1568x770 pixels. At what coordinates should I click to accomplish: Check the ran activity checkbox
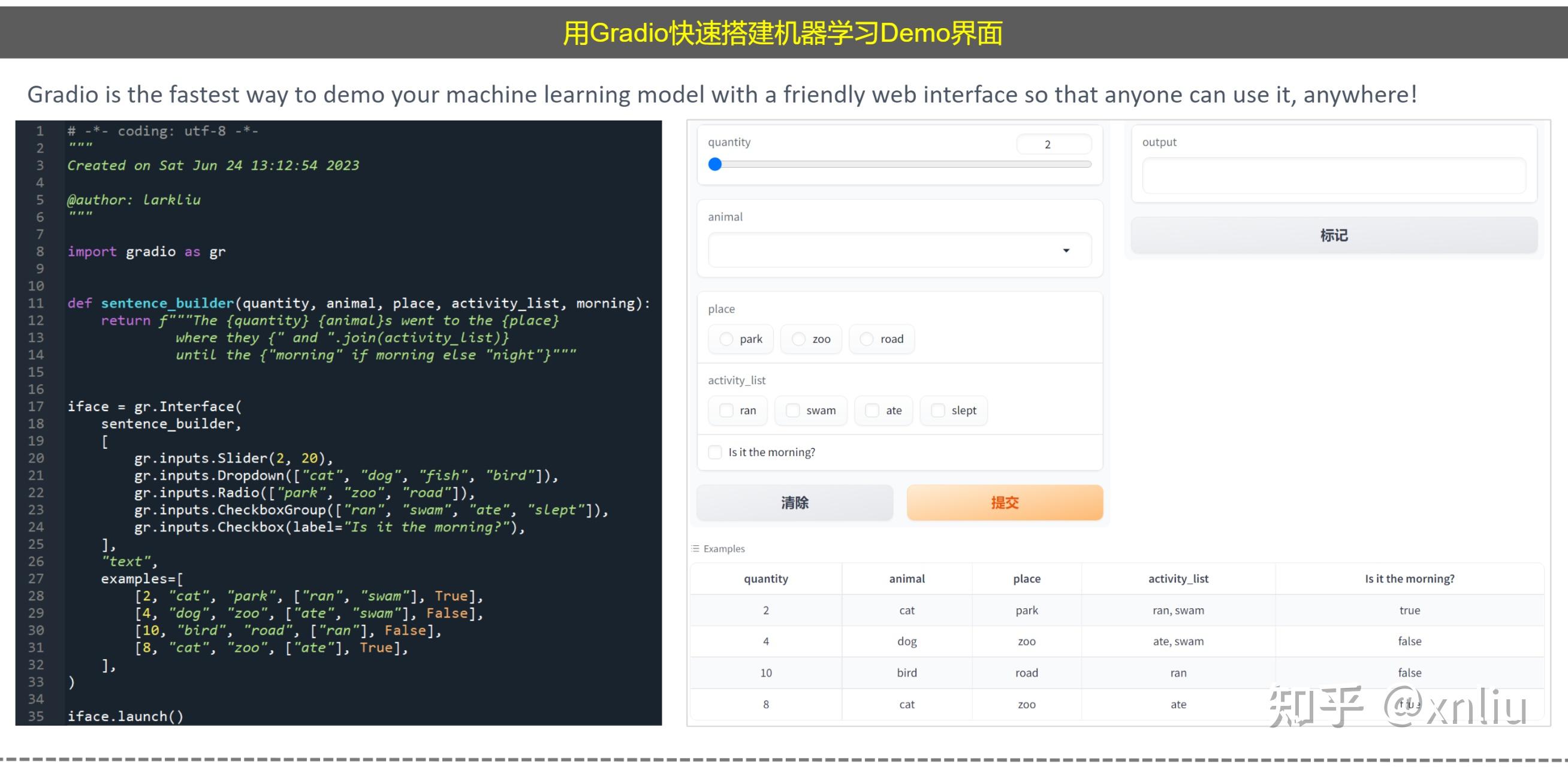(x=726, y=410)
